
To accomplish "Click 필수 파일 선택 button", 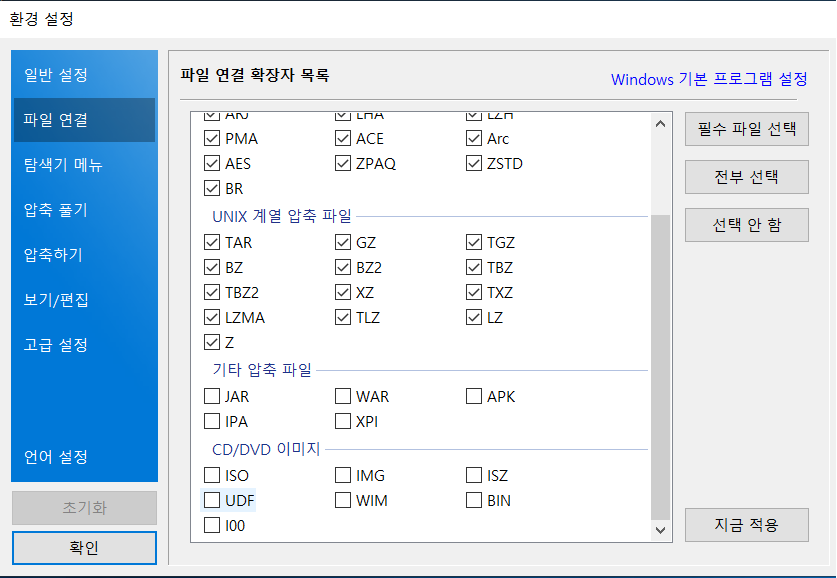I will tap(747, 129).
